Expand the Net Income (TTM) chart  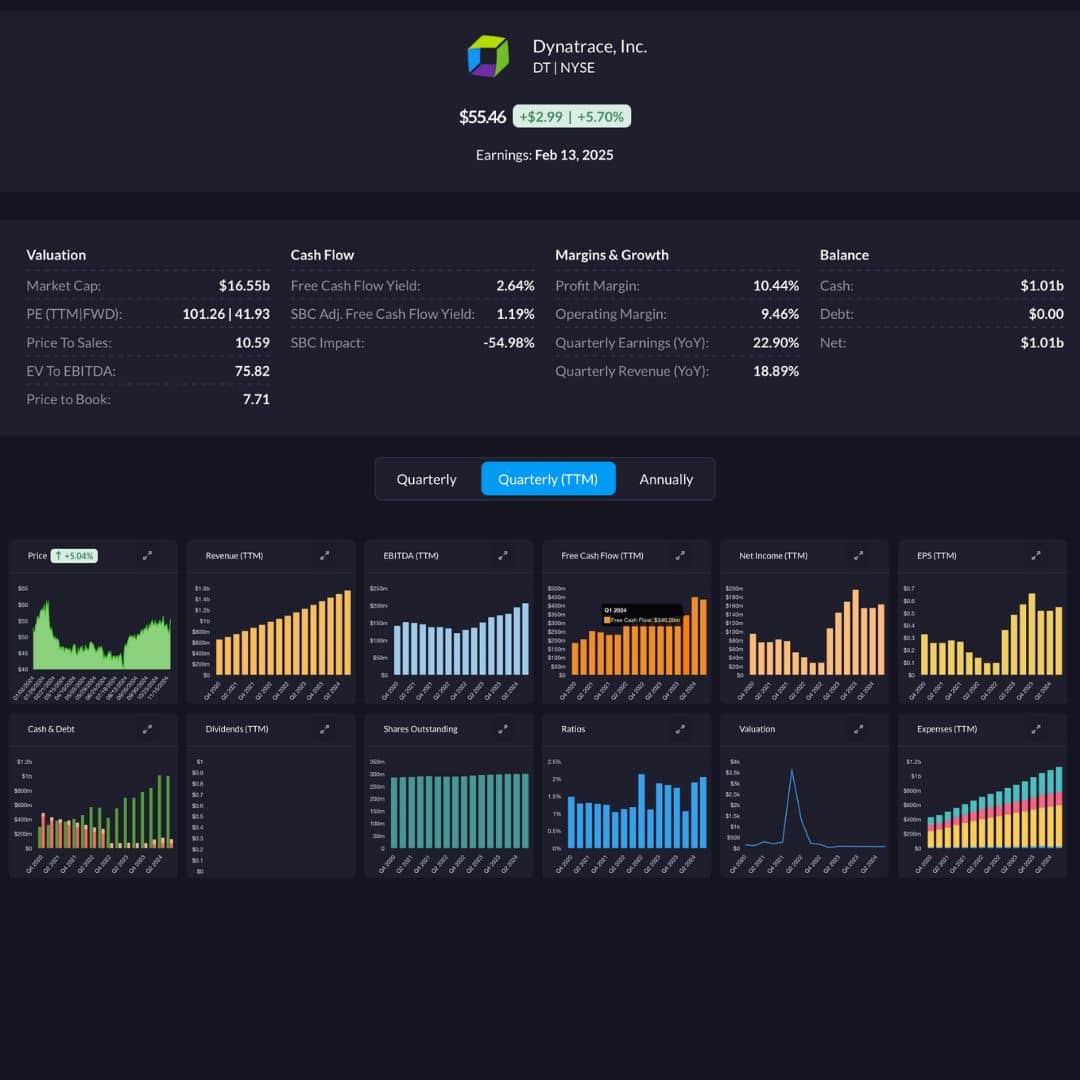858,555
